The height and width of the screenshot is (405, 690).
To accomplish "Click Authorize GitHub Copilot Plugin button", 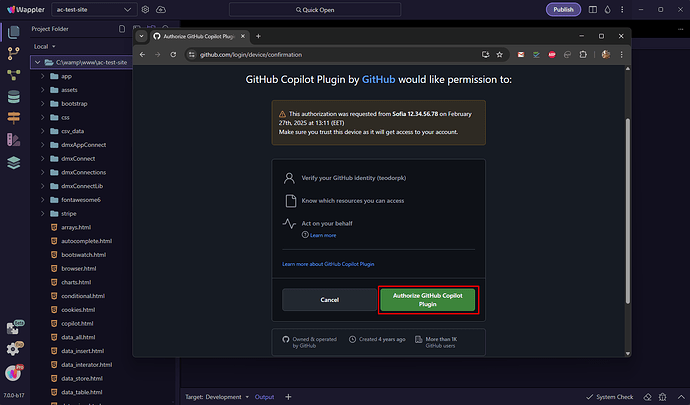I will pyautogui.click(x=428, y=300).
